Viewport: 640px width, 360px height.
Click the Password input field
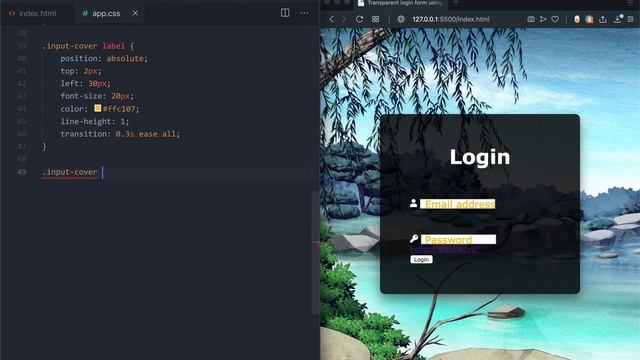point(458,239)
